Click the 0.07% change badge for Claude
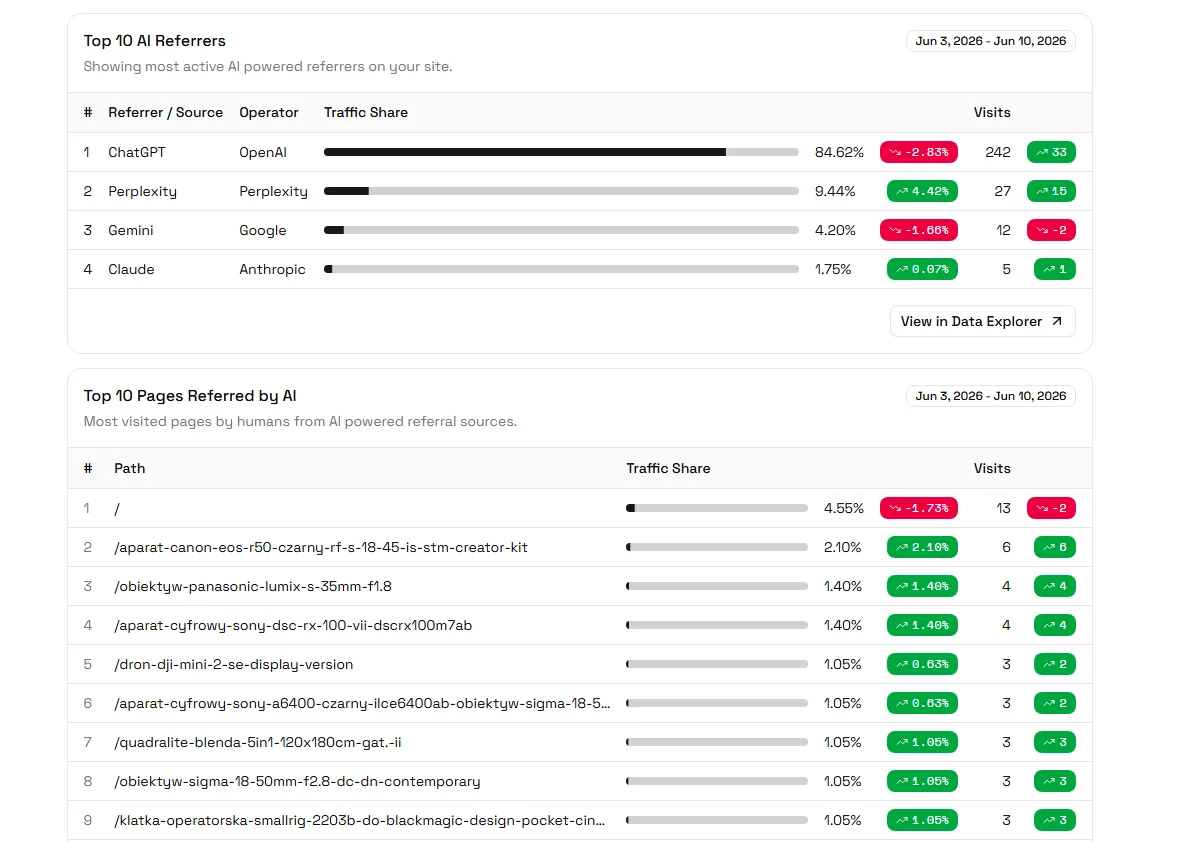This screenshot has height=842, width=1187. [x=922, y=270]
